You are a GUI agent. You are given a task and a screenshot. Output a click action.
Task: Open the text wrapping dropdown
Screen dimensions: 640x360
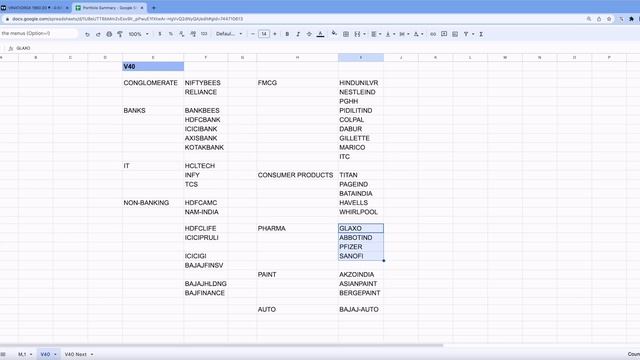[x=404, y=34]
